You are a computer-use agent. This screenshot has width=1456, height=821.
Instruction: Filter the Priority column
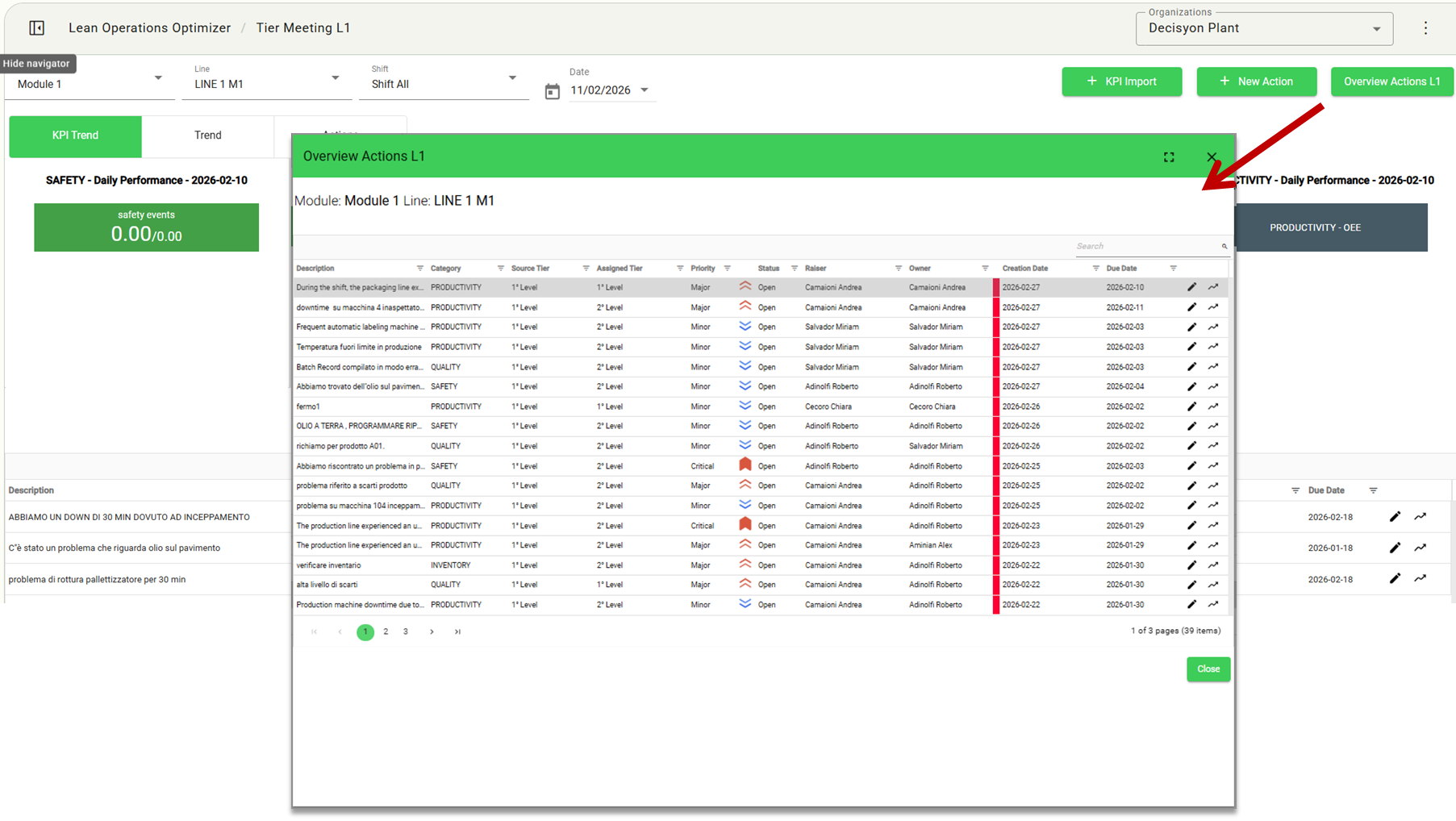coord(727,269)
